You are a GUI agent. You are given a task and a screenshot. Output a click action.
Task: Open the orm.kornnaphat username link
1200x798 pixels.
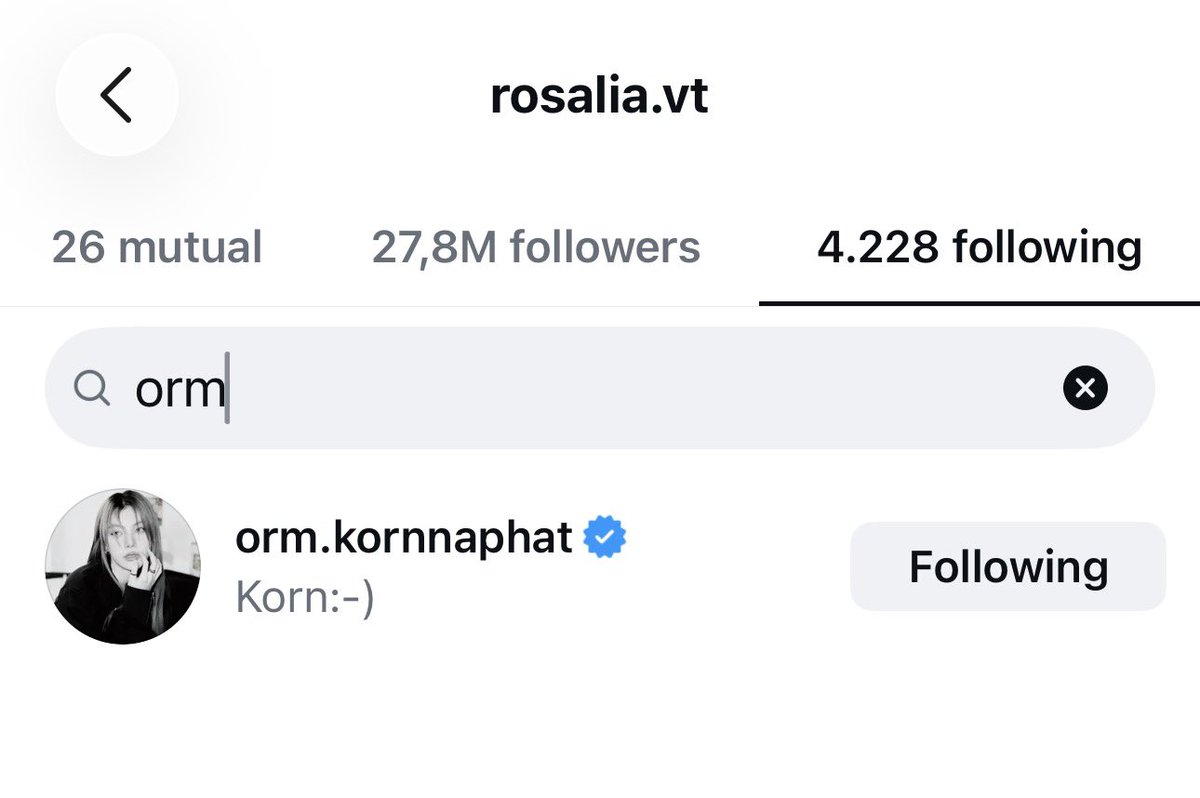coord(404,538)
